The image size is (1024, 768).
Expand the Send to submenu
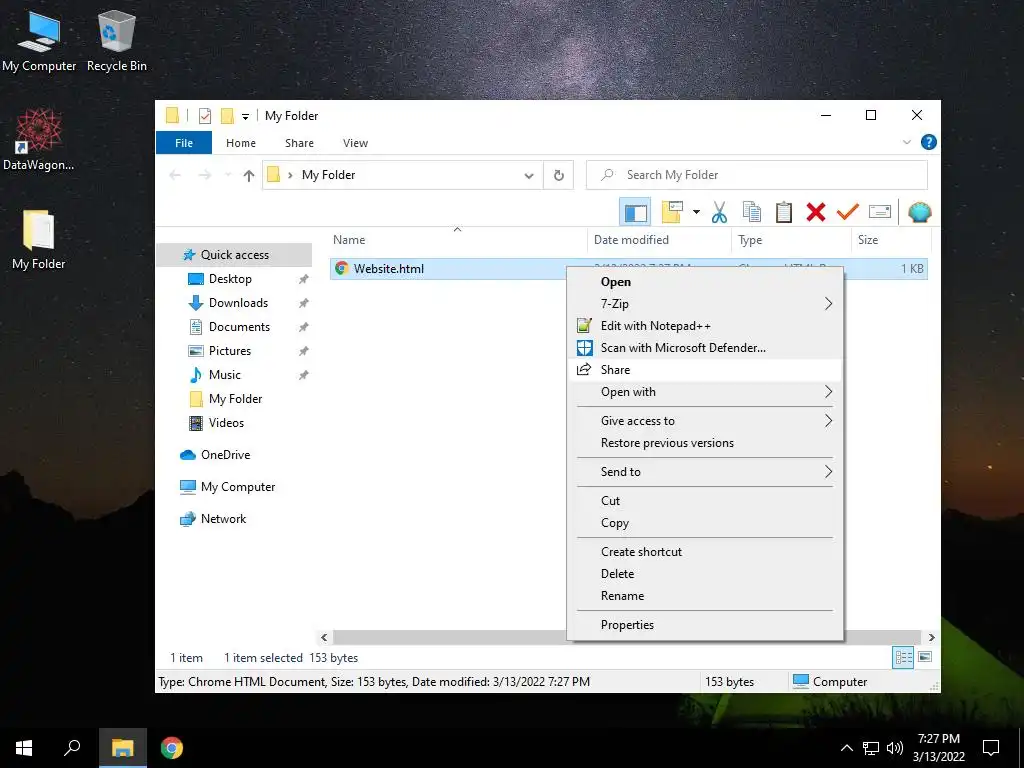705,472
